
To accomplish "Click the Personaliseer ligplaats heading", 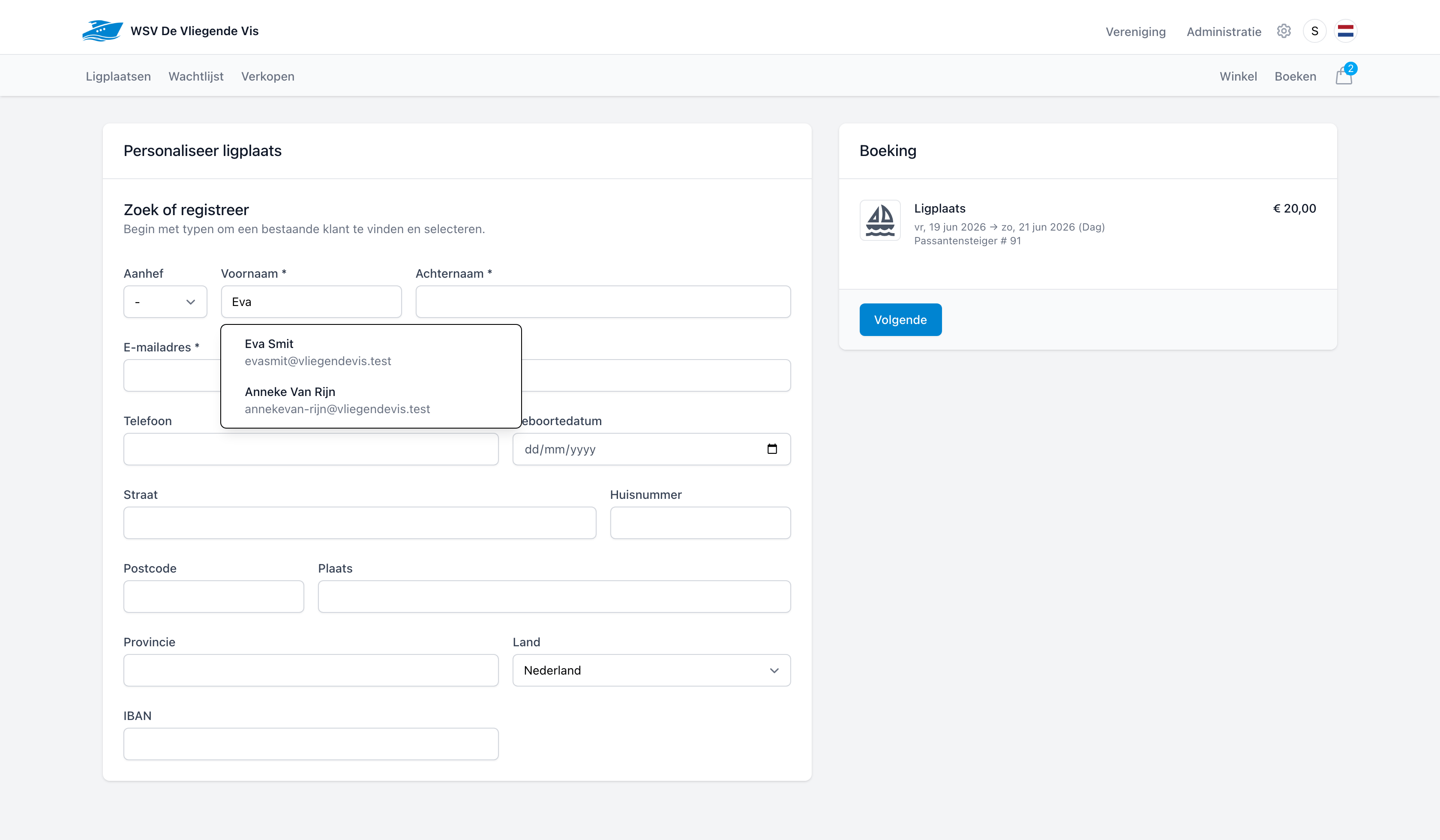I will pos(202,151).
